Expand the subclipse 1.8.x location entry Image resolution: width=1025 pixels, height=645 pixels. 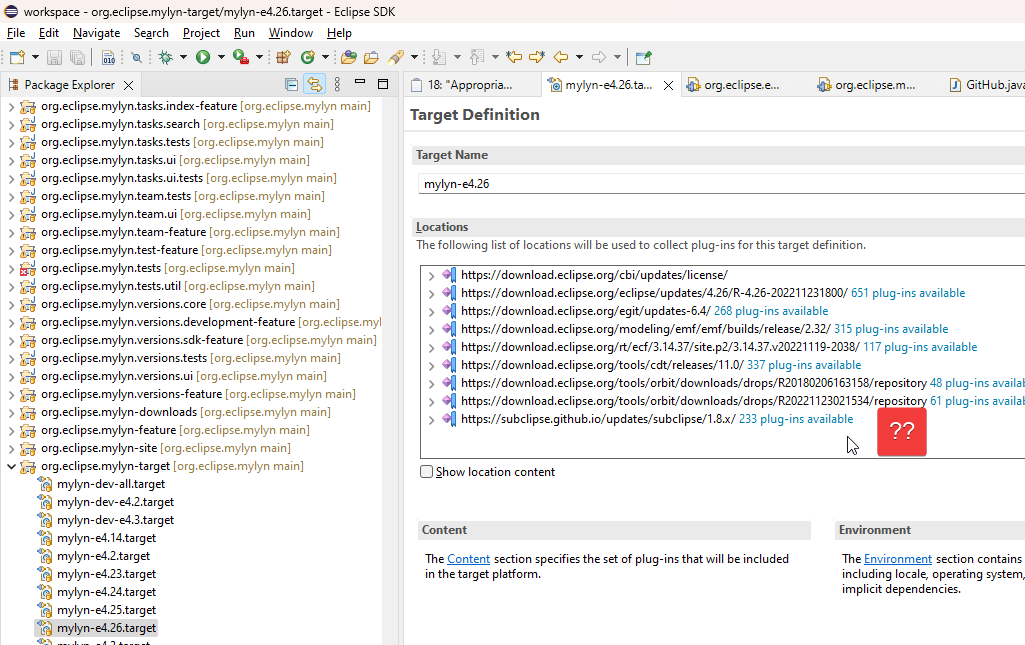[x=431, y=420]
